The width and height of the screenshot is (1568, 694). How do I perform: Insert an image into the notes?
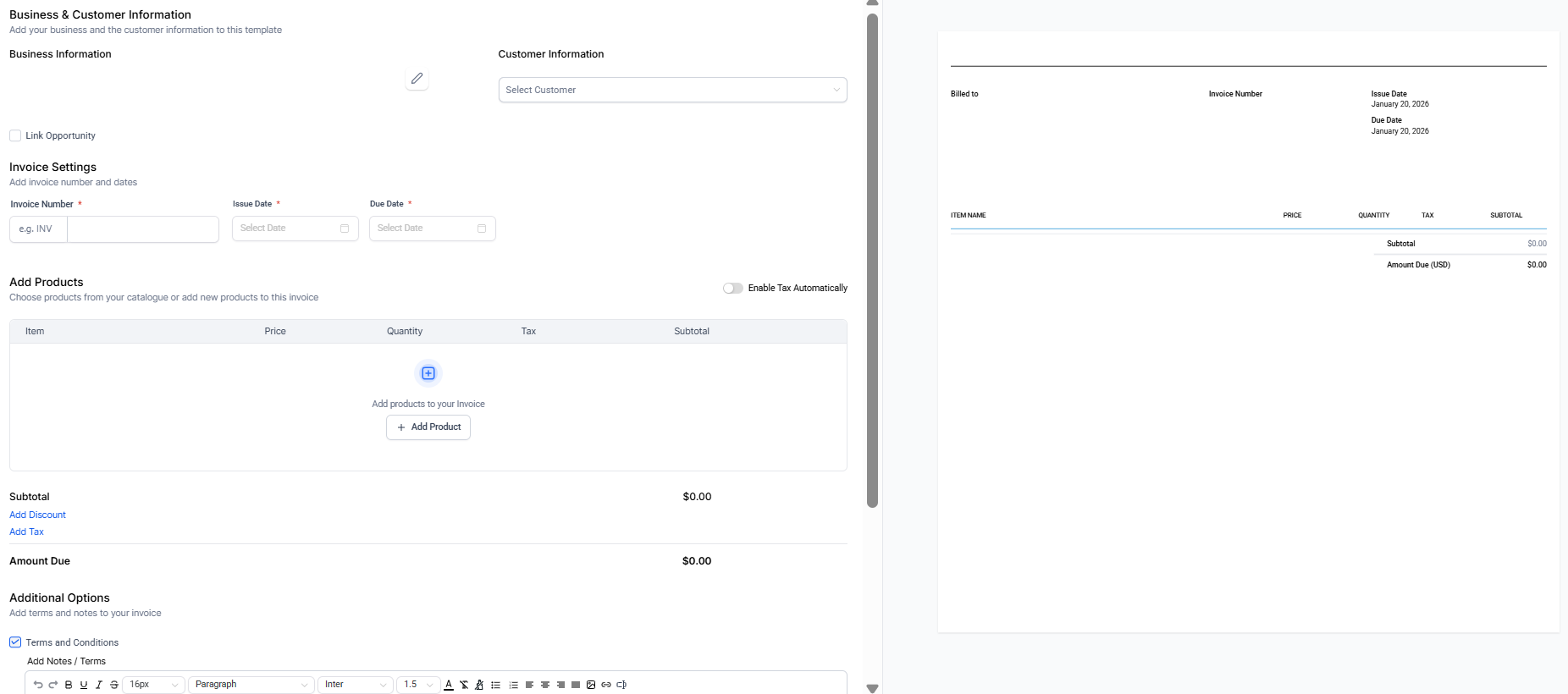tap(591, 685)
